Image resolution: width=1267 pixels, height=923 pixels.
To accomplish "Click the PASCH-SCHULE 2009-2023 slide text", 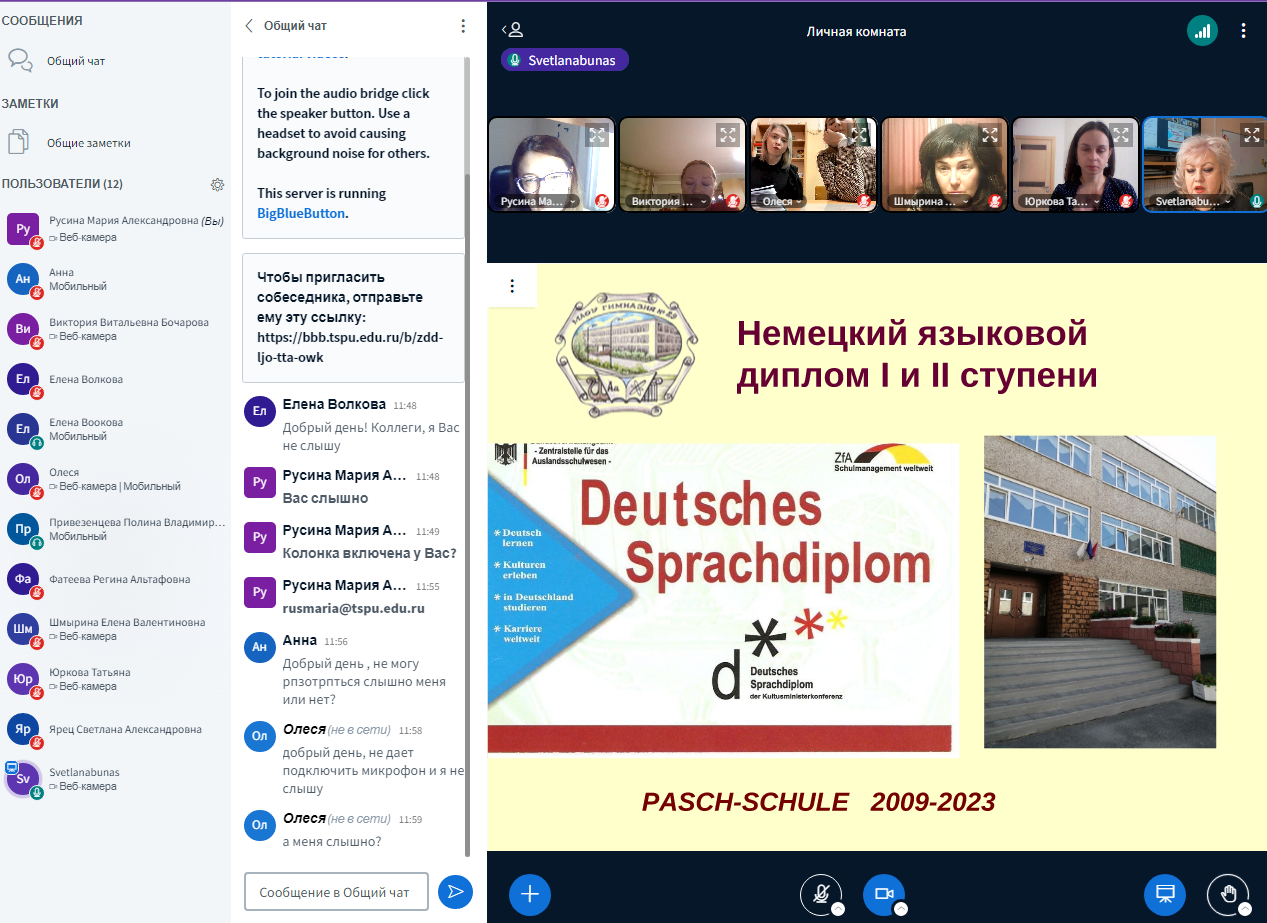I will [x=819, y=802].
